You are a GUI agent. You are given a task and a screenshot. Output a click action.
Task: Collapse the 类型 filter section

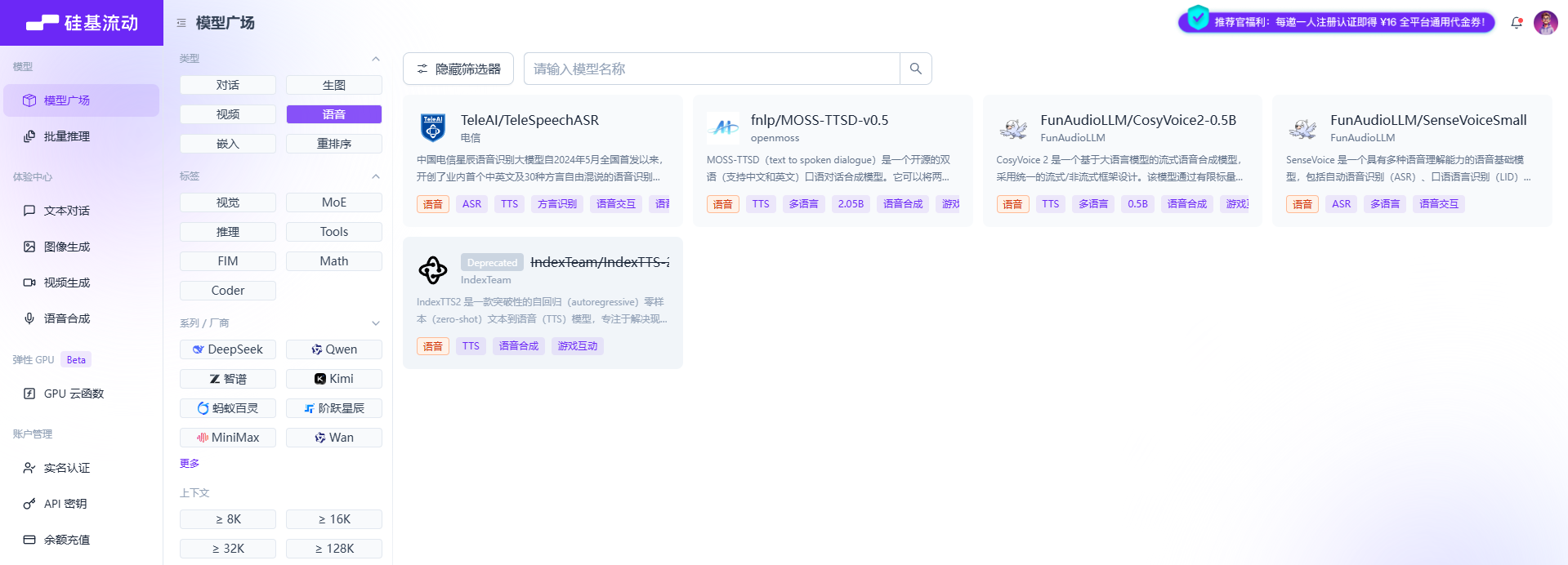point(376,59)
